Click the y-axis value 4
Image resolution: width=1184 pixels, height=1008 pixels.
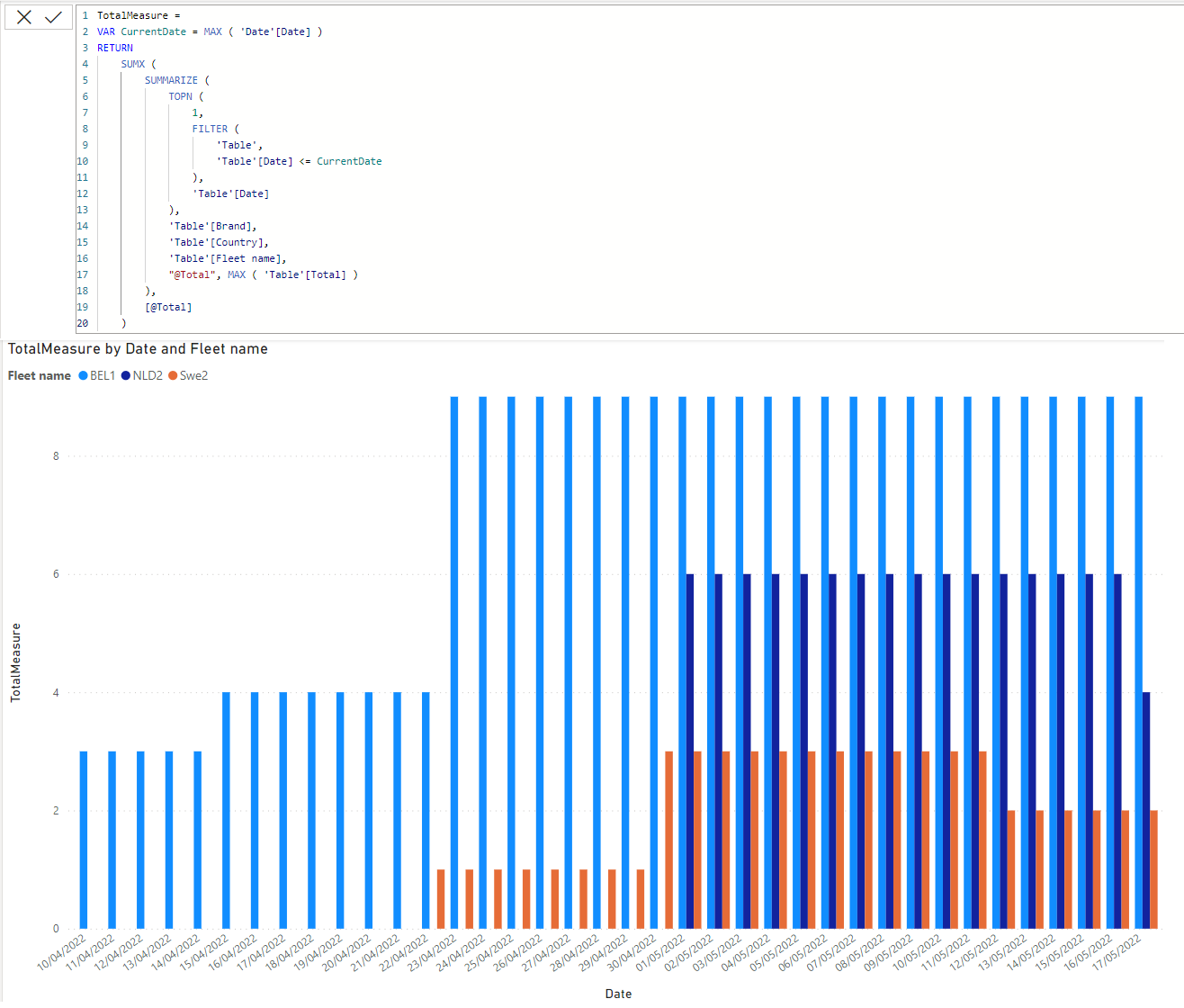(x=56, y=693)
